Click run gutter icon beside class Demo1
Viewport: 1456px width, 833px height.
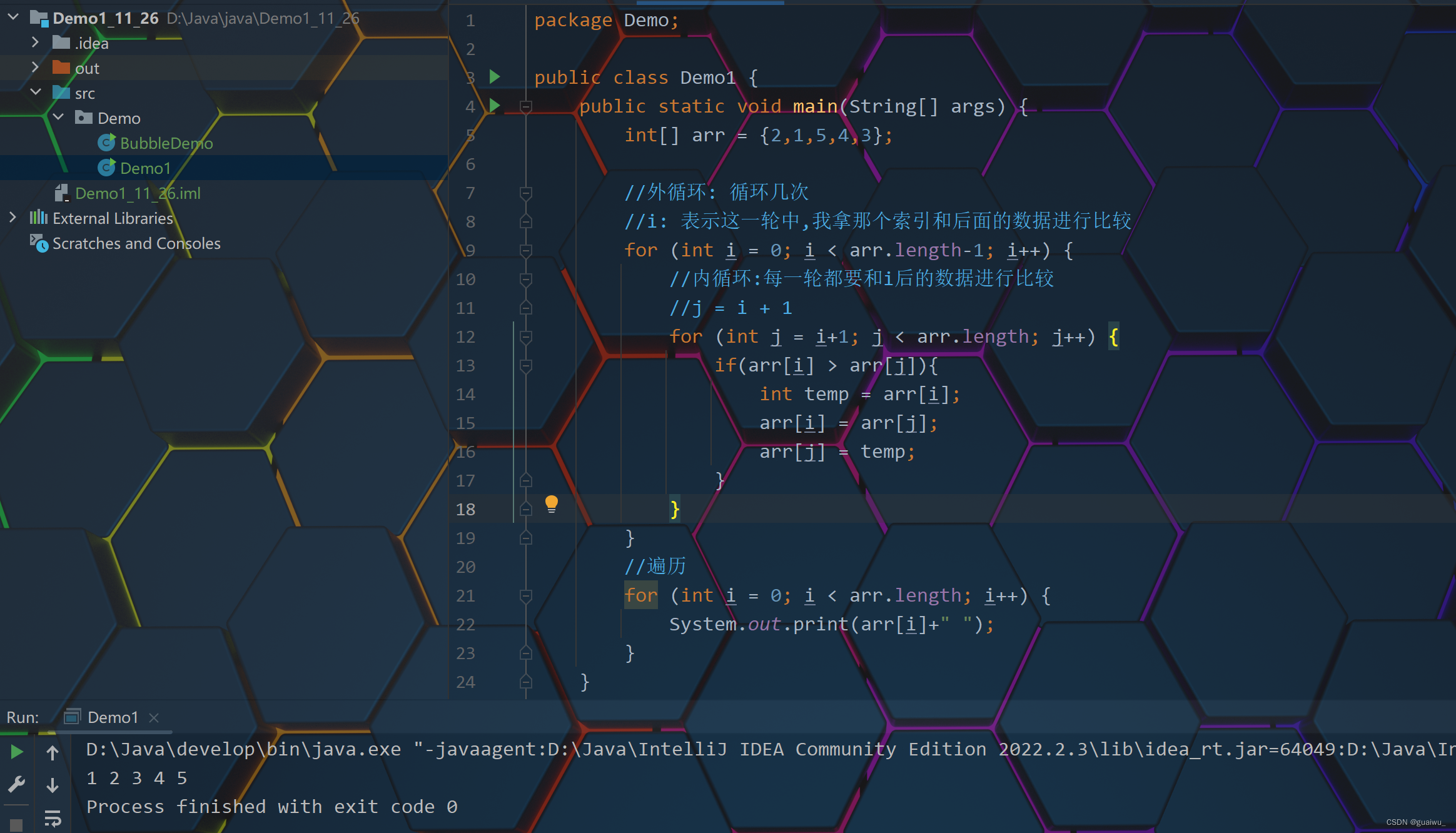[x=495, y=77]
